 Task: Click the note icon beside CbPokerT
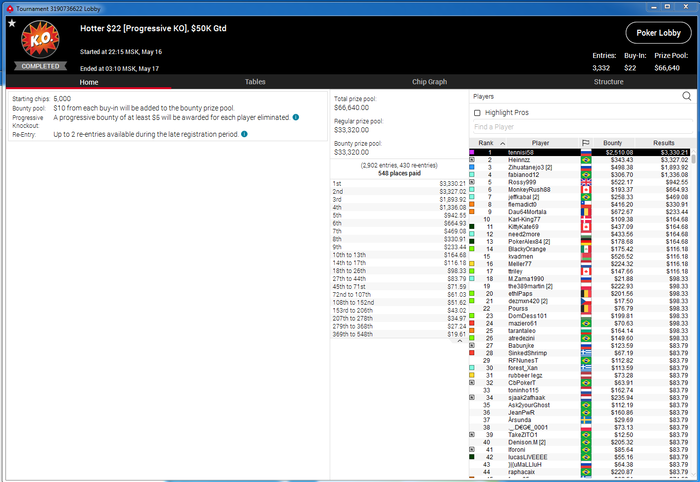coord(472,382)
